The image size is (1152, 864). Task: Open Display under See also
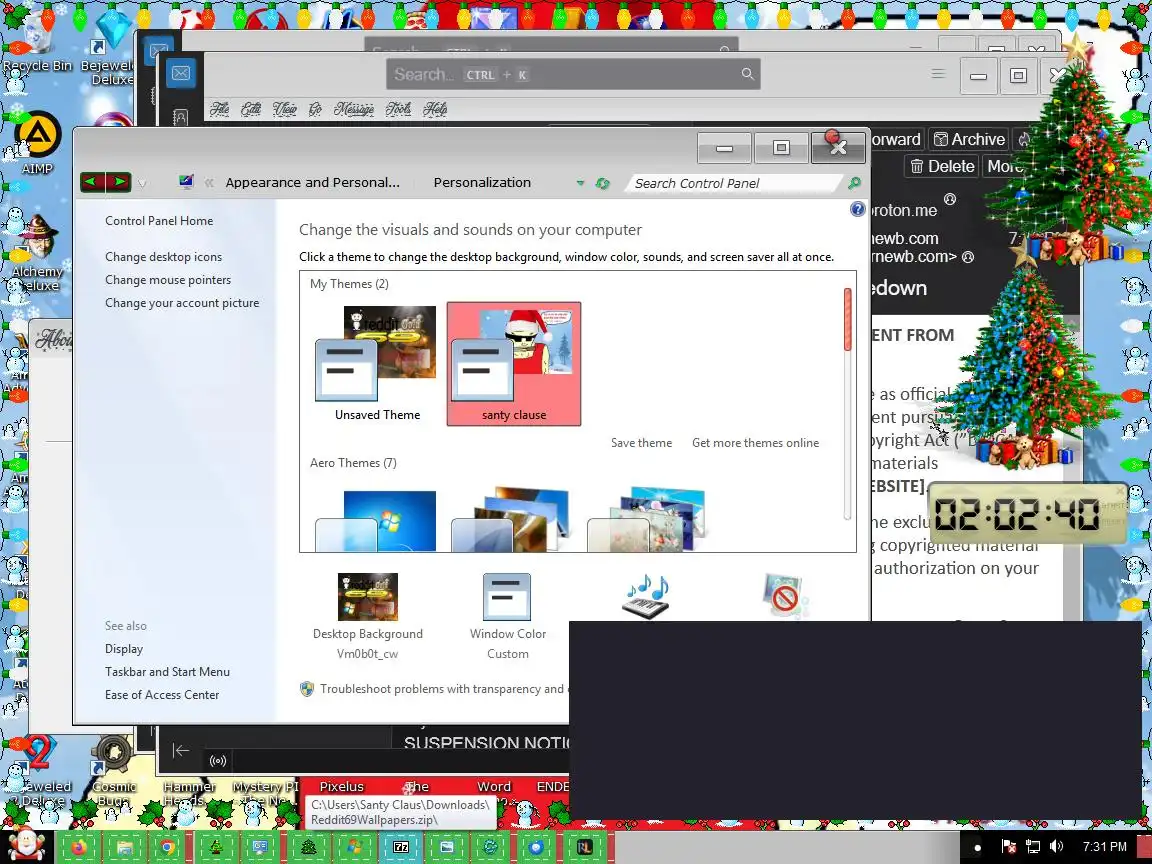pyautogui.click(x=123, y=649)
